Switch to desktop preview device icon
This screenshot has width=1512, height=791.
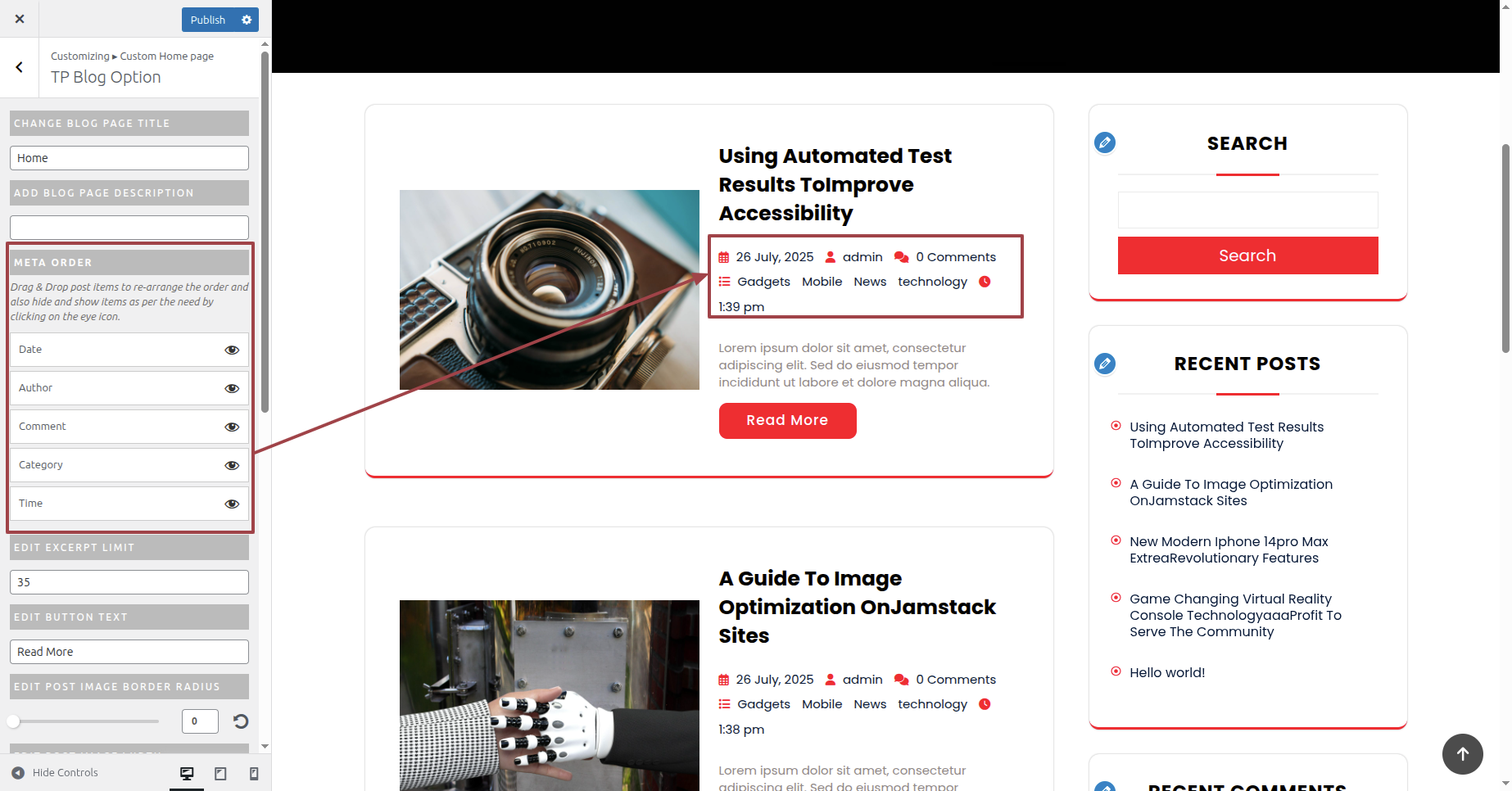[187, 774]
